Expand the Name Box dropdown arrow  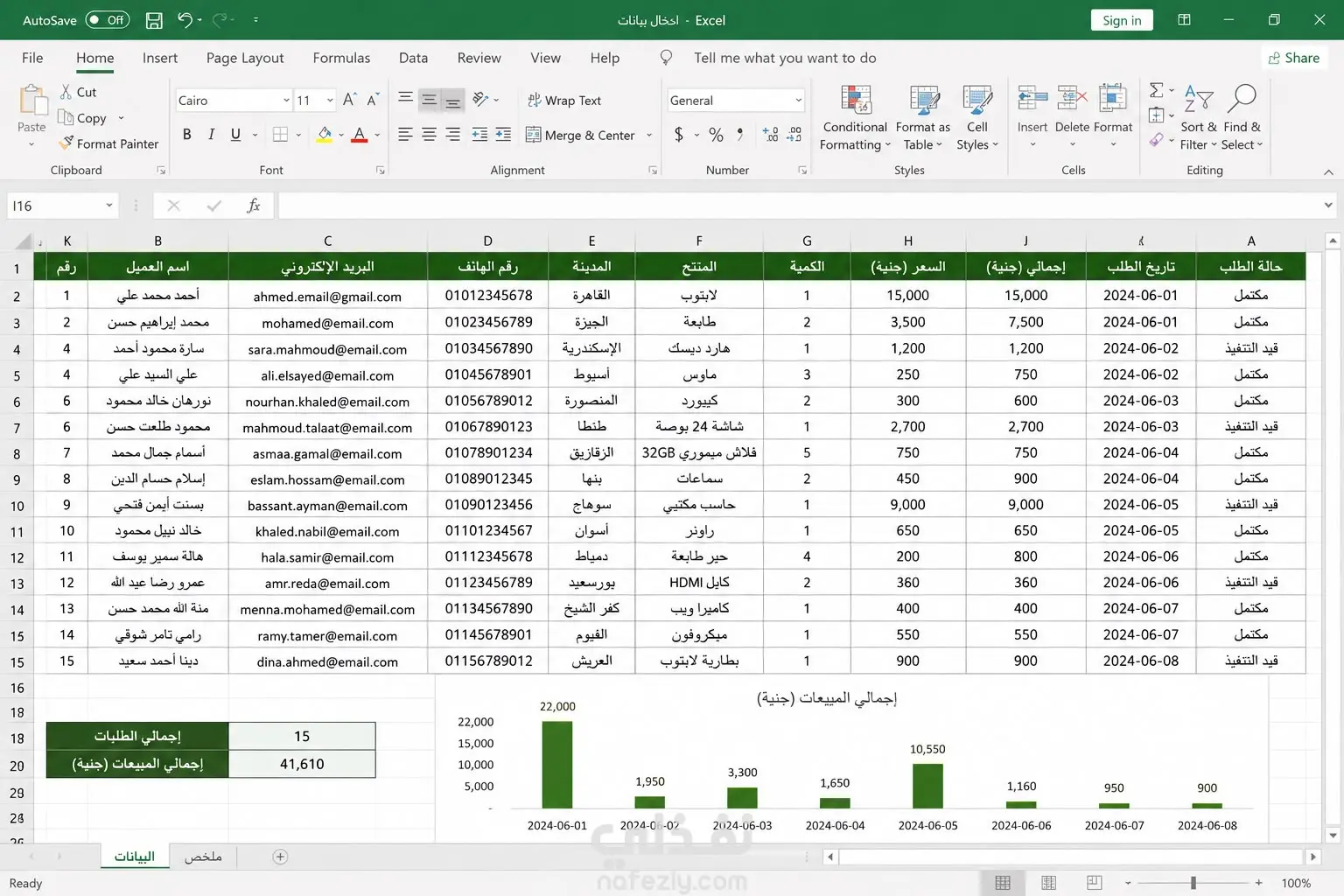pyautogui.click(x=109, y=206)
